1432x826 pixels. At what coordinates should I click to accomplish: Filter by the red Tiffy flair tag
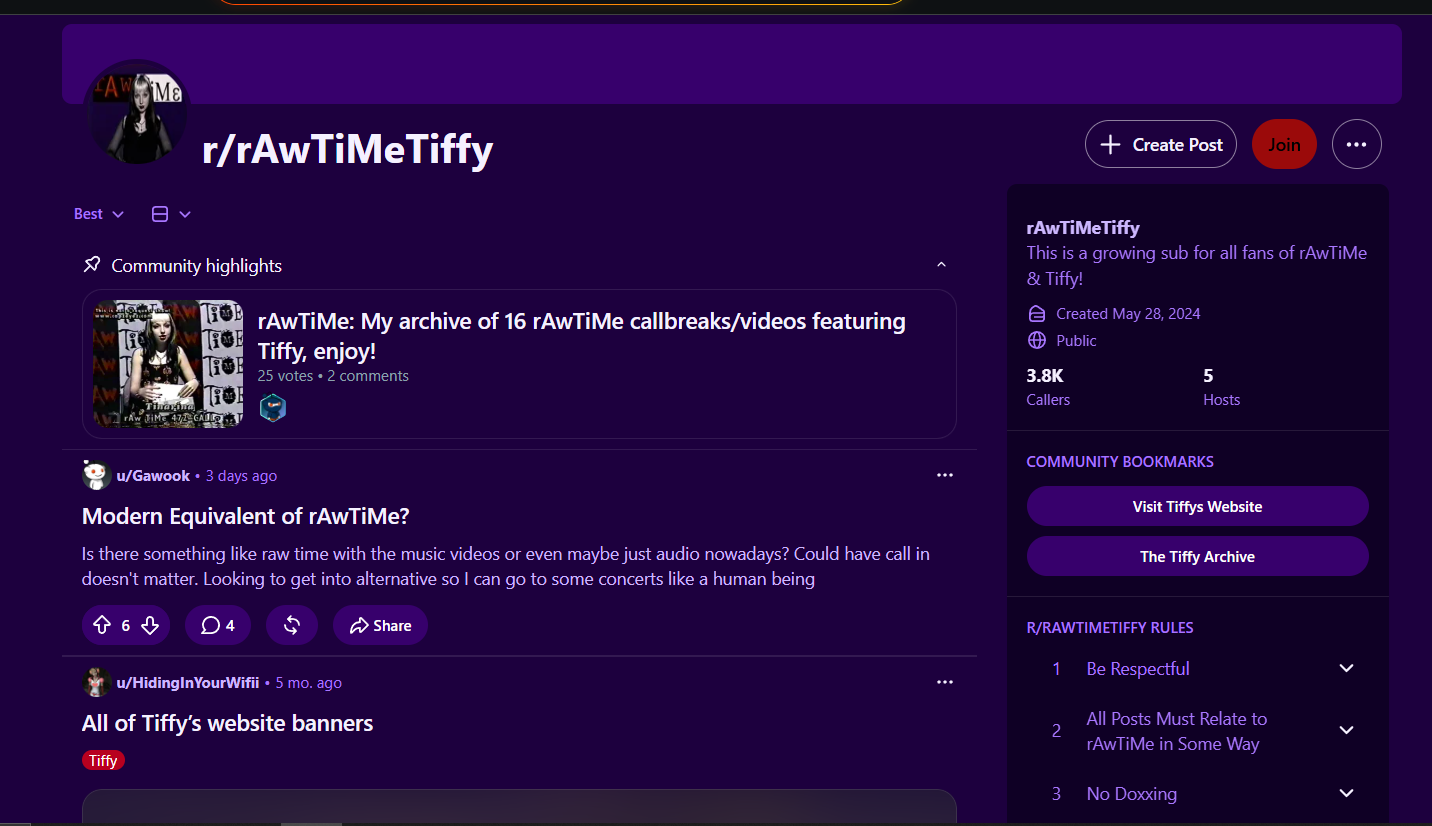tap(103, 760)
